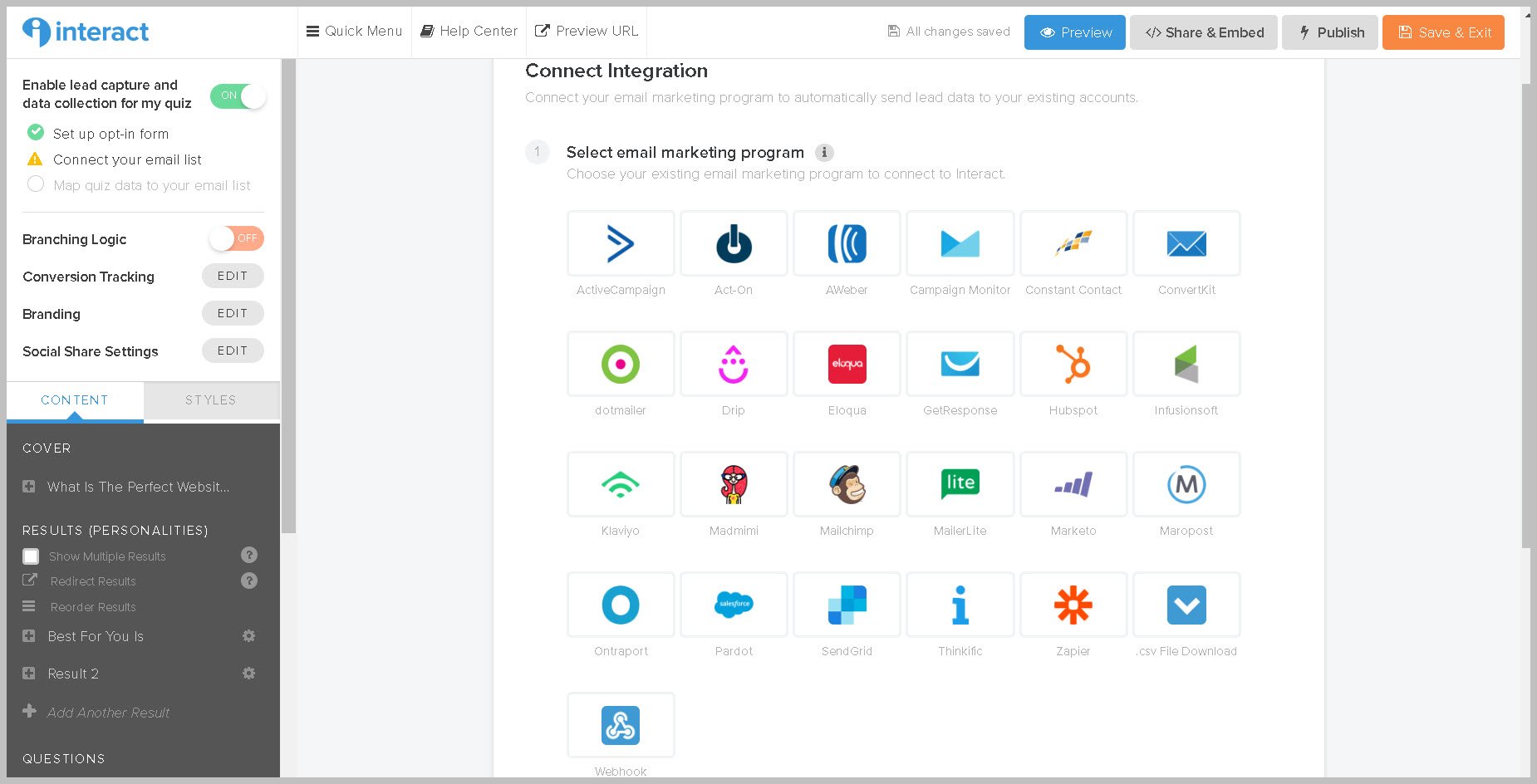
Task: Pick the MailerLite integration
Action: (x=960, y=484)
